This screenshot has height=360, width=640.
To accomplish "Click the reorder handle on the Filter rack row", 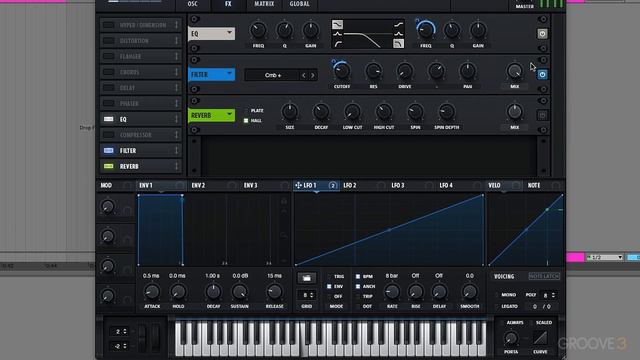I will pos(176,151).
